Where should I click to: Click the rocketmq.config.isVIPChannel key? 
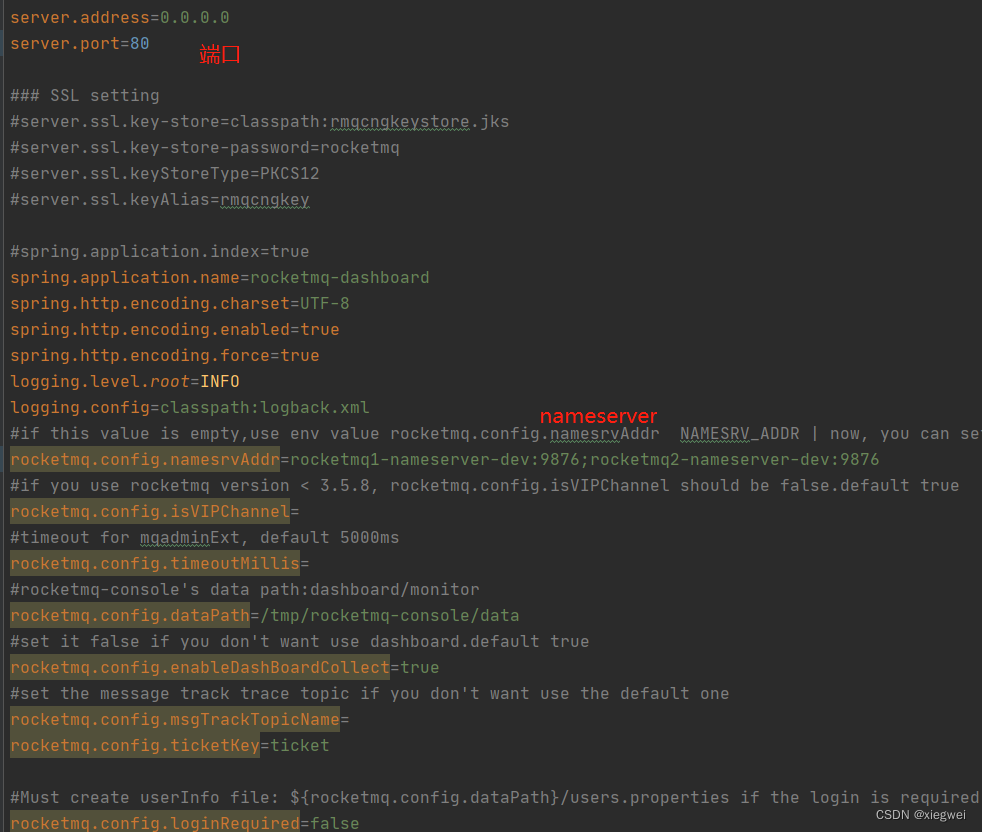[x=150, y=512]
